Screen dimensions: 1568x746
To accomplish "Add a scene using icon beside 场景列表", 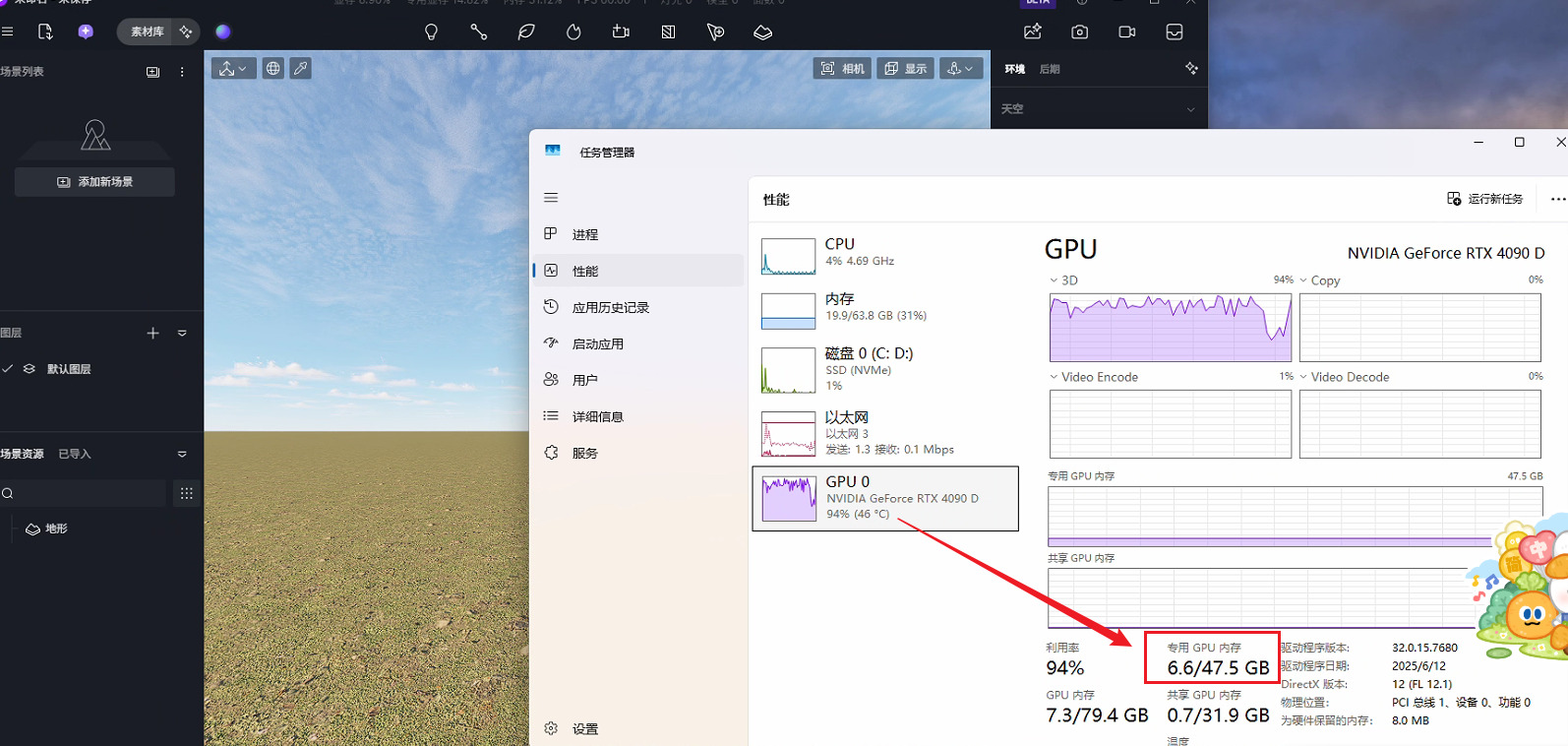I will [x=152, y=72].
